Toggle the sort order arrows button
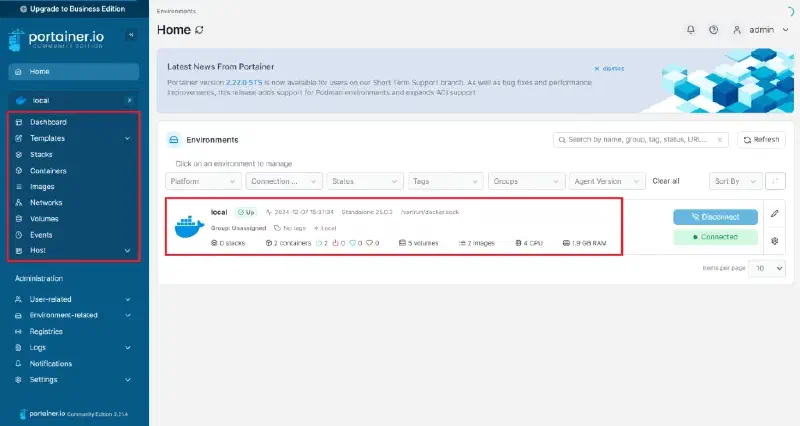Viewport: 800px width, 426px height. click(775, 181)
